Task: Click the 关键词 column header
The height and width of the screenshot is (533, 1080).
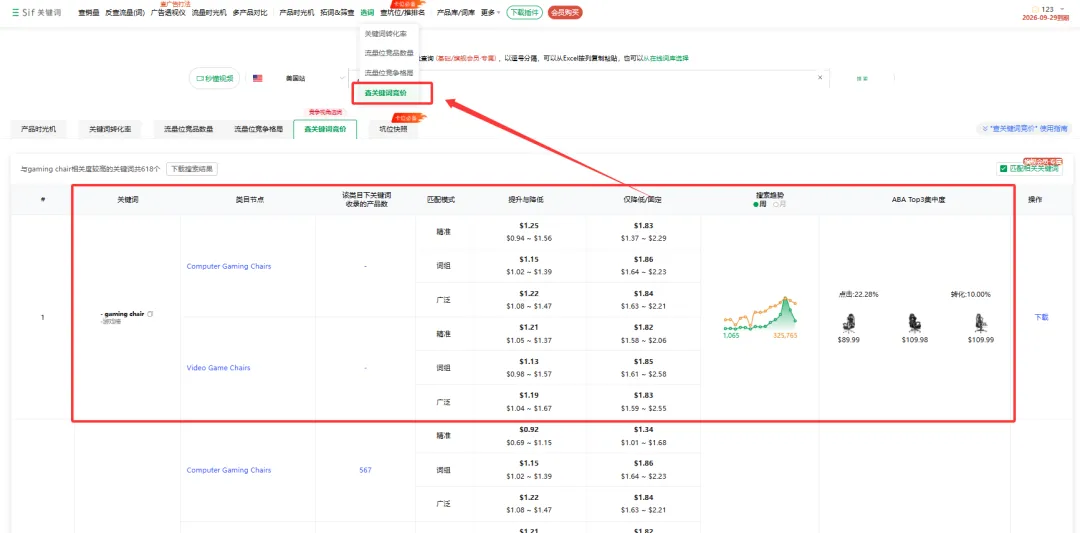Action: (127, 200)
